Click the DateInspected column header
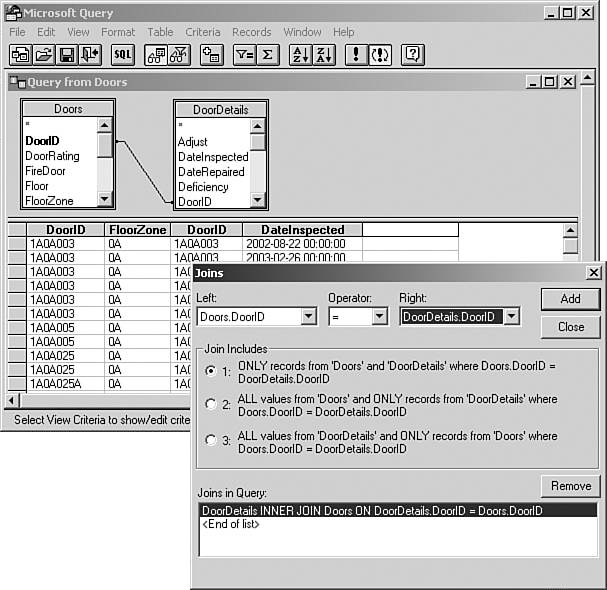 (302, 230)
